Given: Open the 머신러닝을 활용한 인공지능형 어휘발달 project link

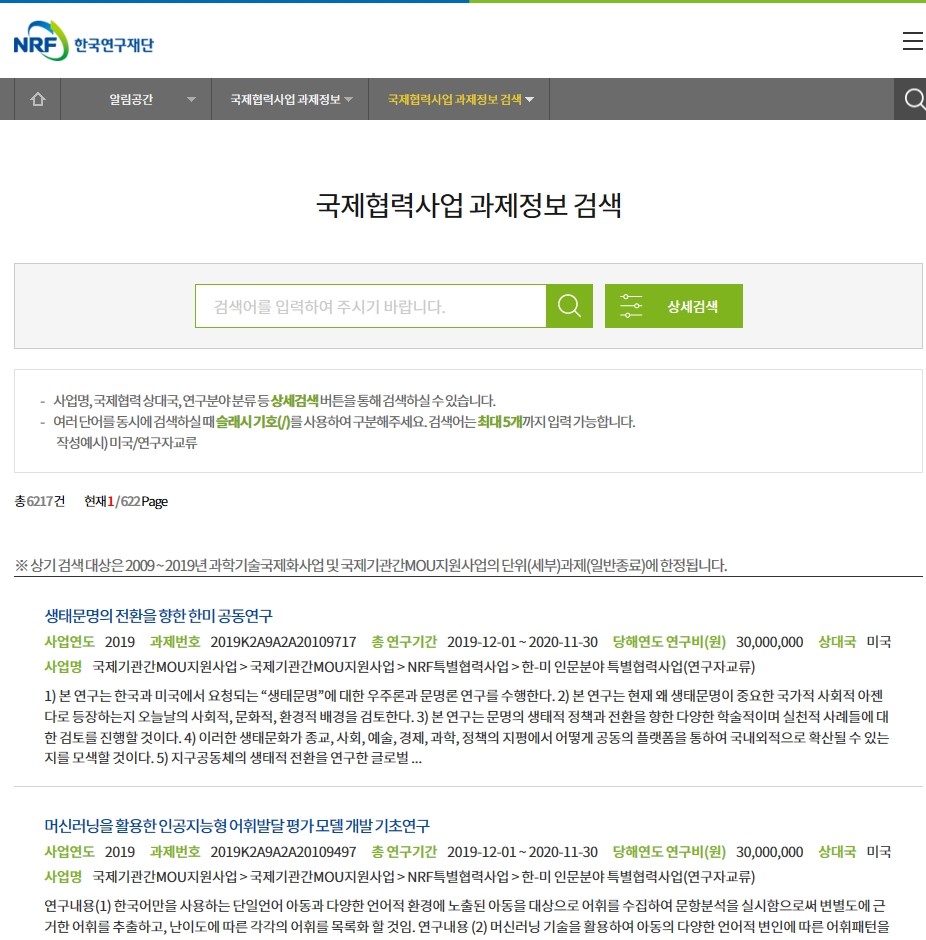Looking at the screenshot, I should pos(237,825).
